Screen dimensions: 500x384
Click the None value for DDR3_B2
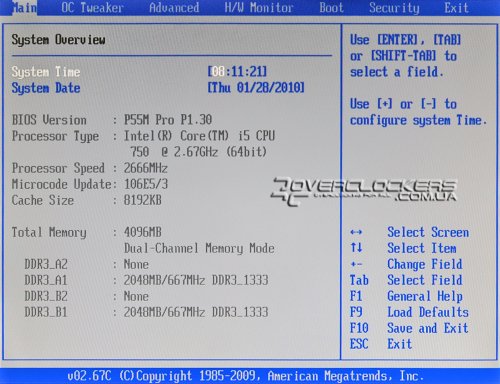click(x=136, y=296)
